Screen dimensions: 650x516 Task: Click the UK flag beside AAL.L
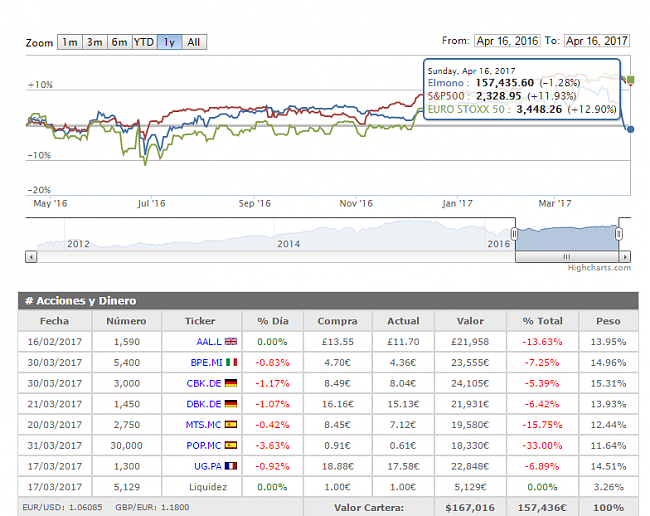pos(231,341)
